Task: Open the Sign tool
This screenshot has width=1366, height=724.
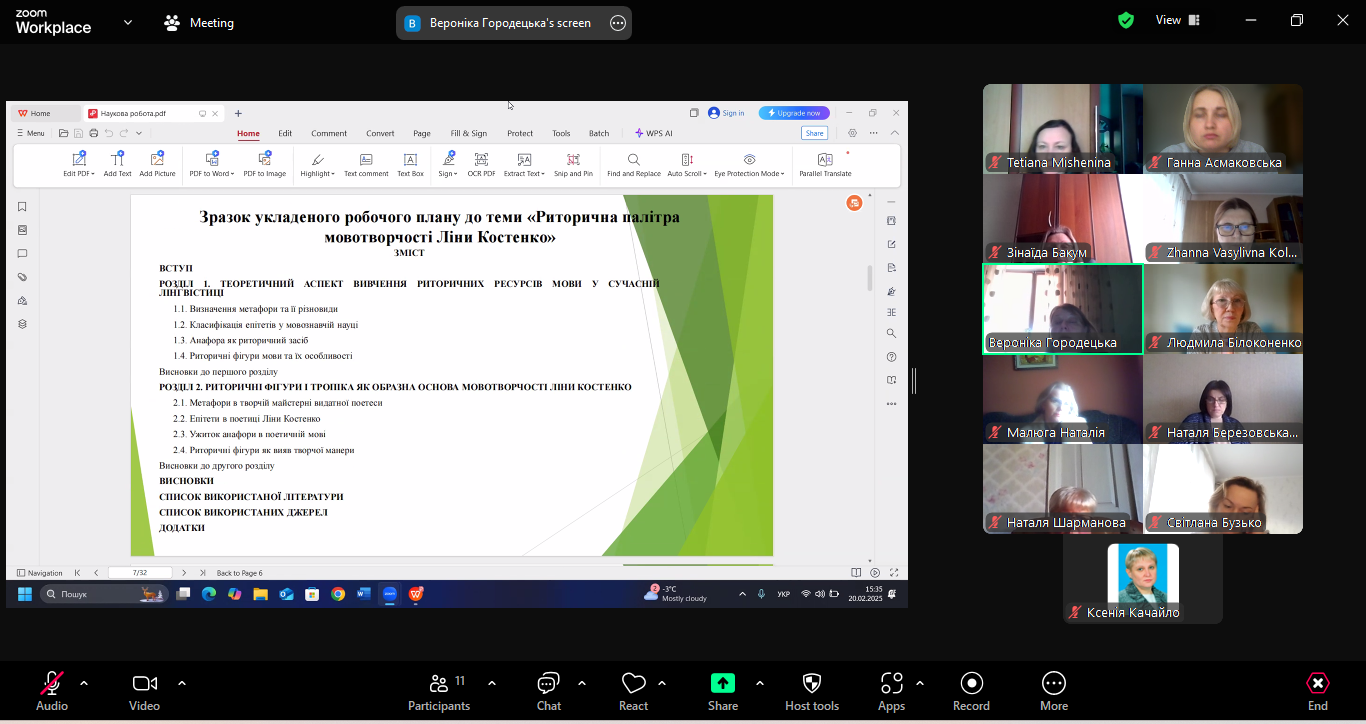Action: point(448,165)
